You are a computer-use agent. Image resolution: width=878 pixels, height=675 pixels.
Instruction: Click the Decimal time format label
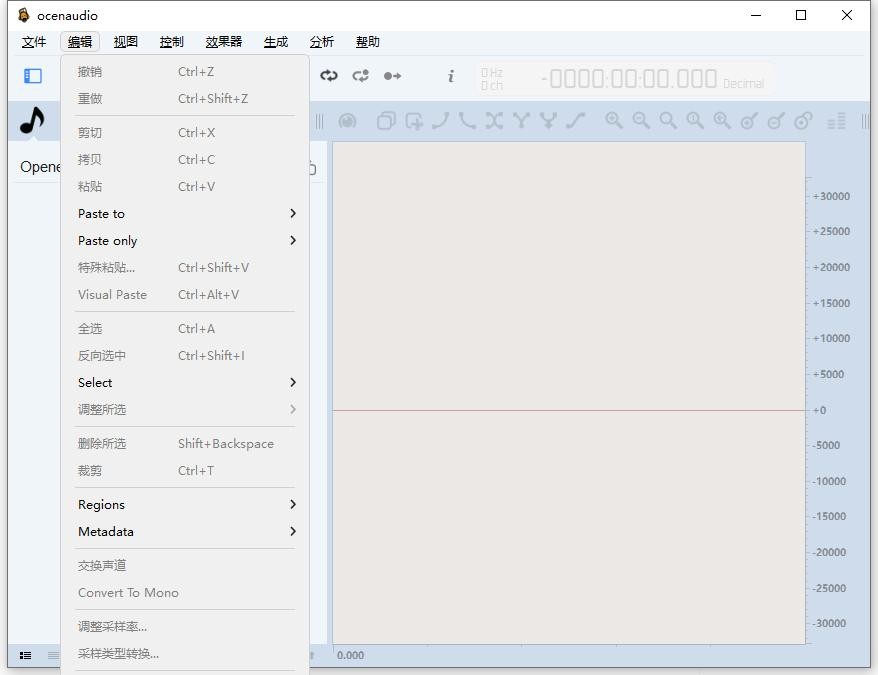[x=743, y=84]
